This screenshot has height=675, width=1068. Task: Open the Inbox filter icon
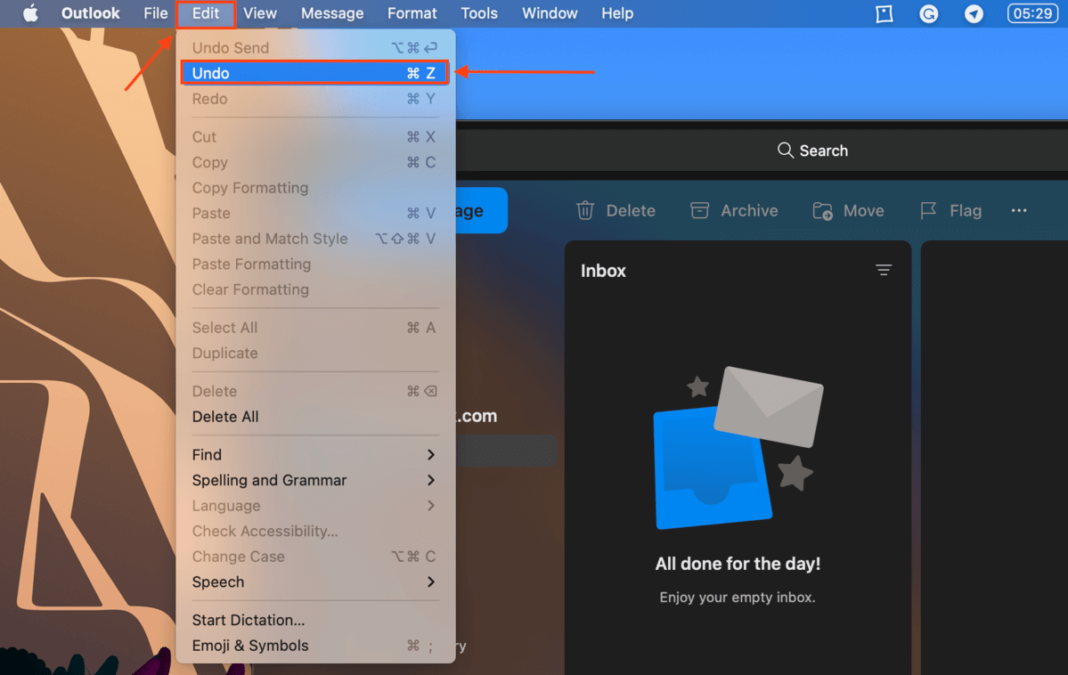tap(884, 270)
